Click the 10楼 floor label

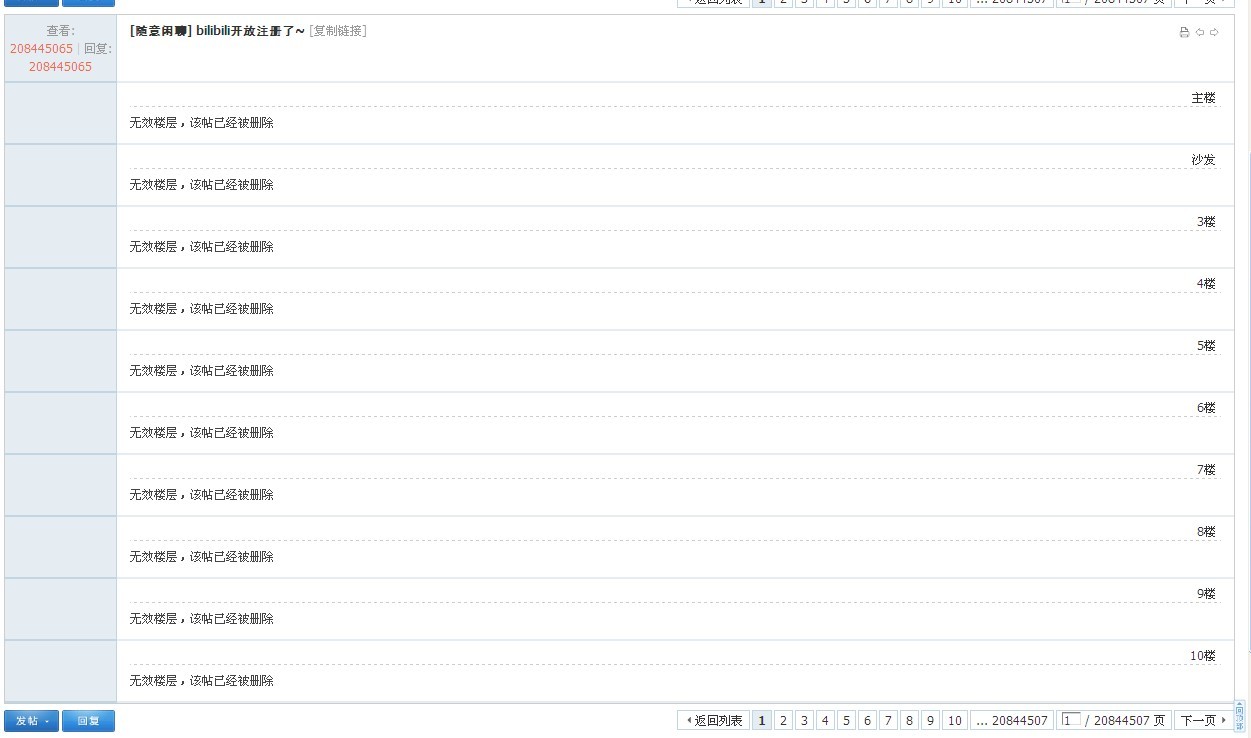1203,656
